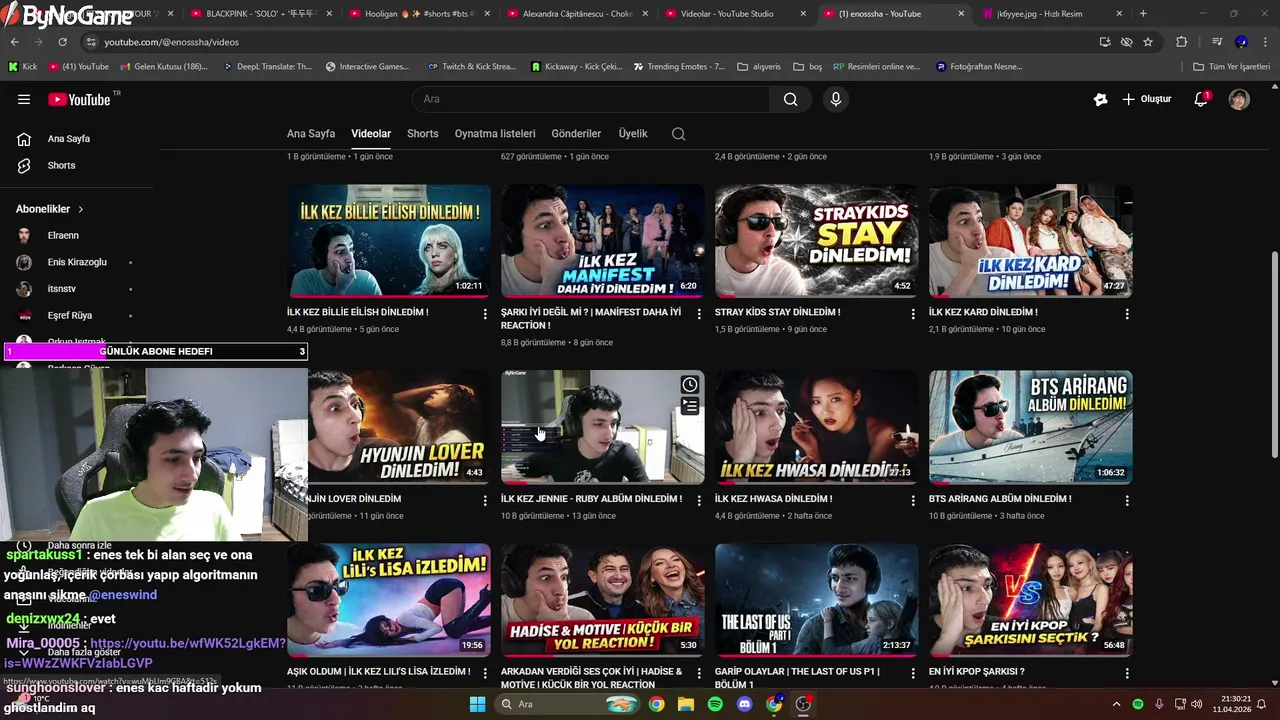Image resolution: width=1280 pixels, height=720 pixels.
Task: Open the EN İYİ KPOP ŞARKISINI SEÇTİK thumbnail
Action: coord(1031,599)
